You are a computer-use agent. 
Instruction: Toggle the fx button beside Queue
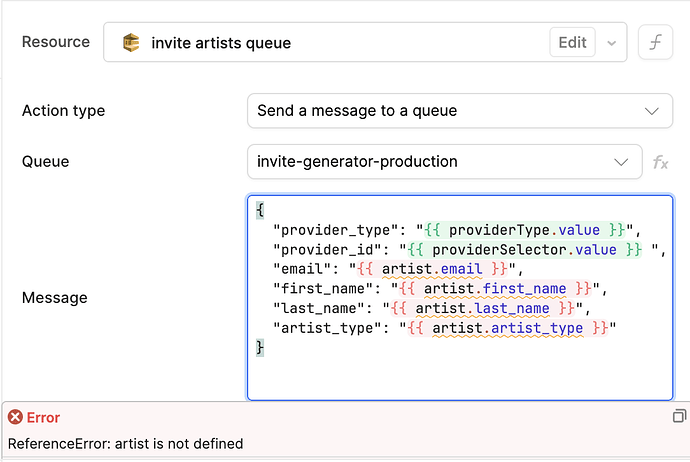click(x=660, y=162)
